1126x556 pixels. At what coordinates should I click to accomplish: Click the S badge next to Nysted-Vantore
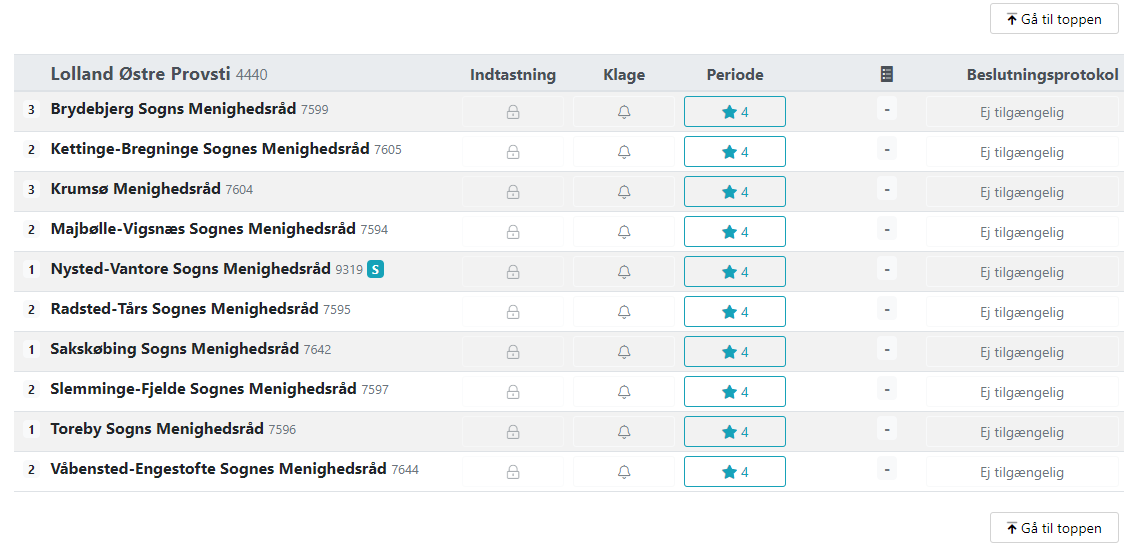(x=376, y=269)
